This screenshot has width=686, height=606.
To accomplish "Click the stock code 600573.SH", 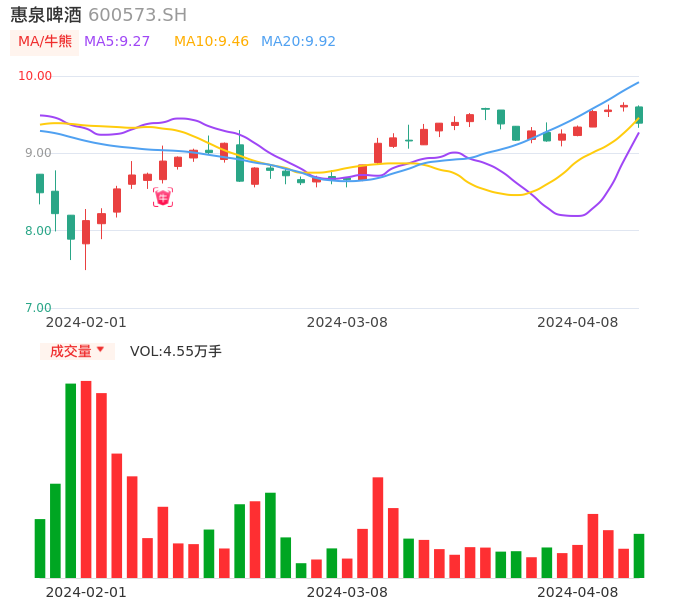I will tap(138, 15).
